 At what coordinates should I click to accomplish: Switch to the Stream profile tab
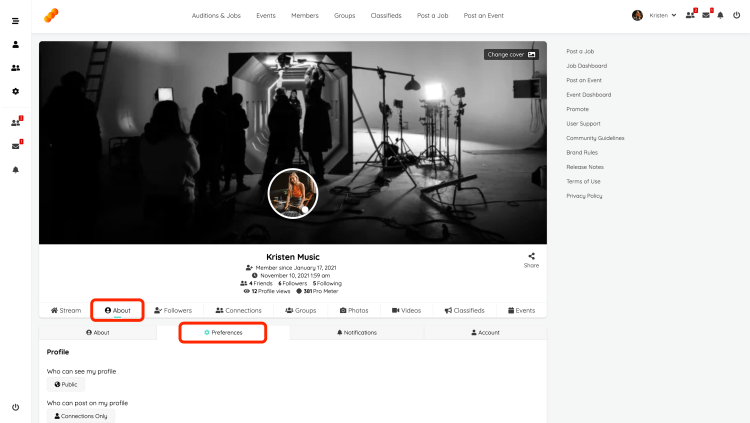click(x=66, y=311)
